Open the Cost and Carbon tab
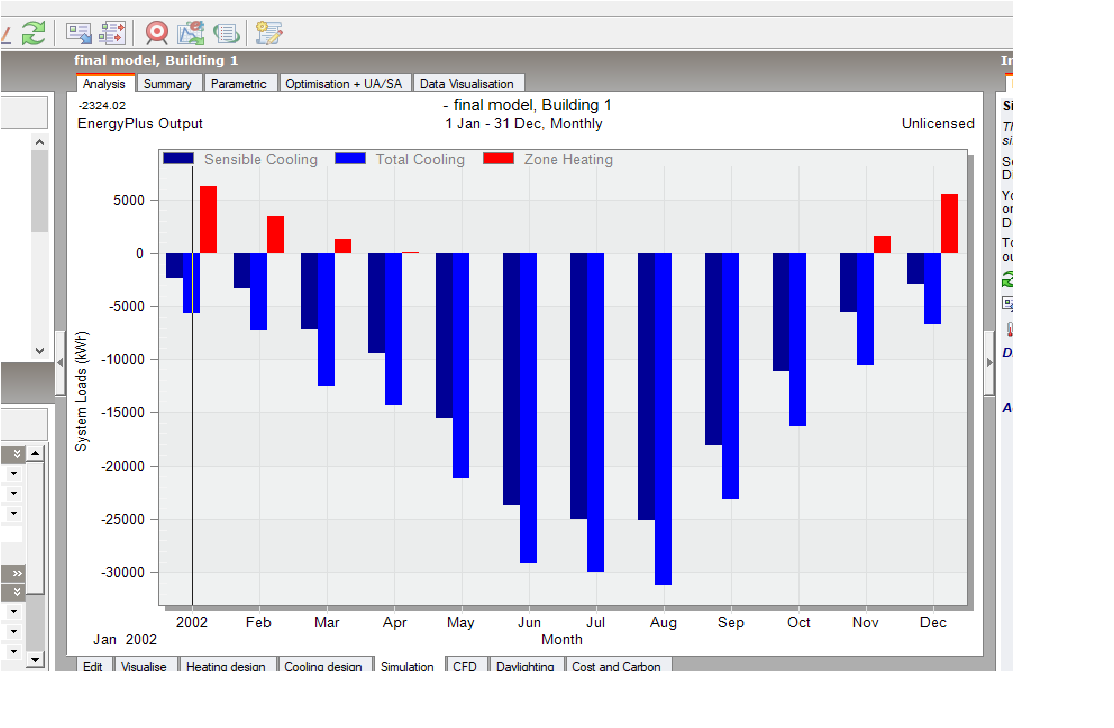This screenshot has width=1114, height=728. coord(617,665)
